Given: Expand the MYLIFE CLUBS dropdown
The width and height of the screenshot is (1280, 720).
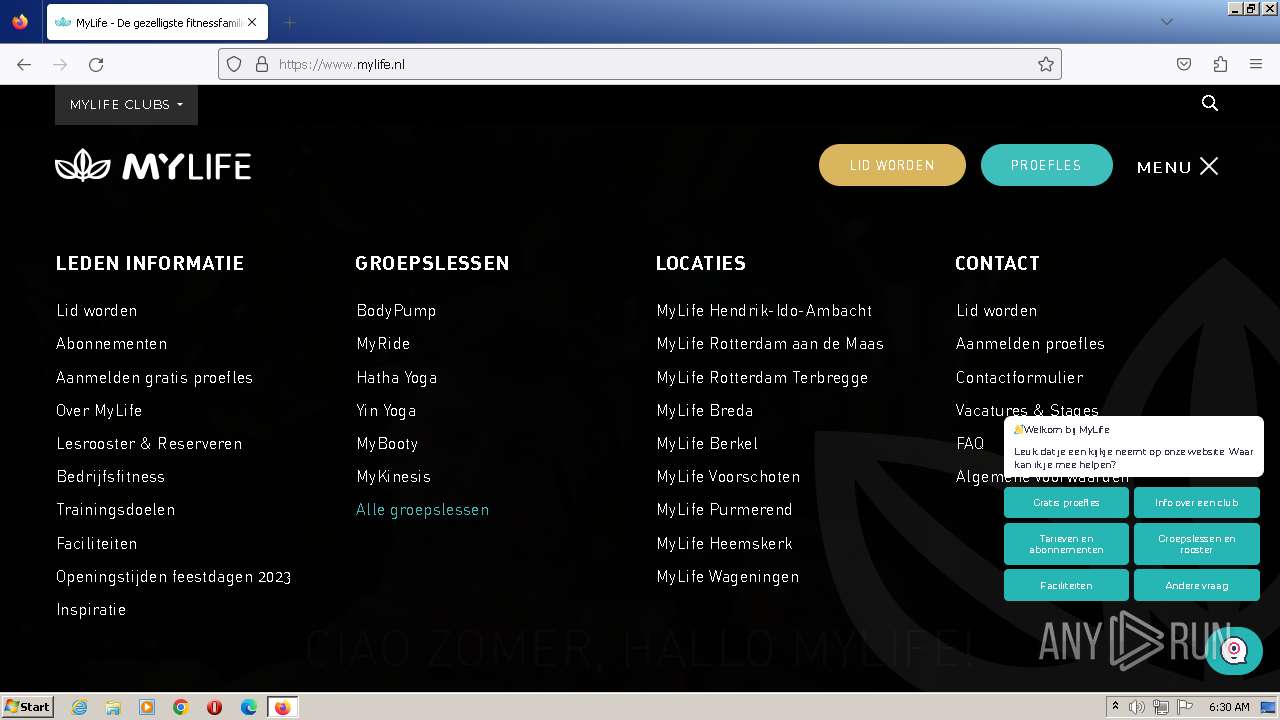Looking at the screenshot, I should pyautogui.click(x=126, y=104).
